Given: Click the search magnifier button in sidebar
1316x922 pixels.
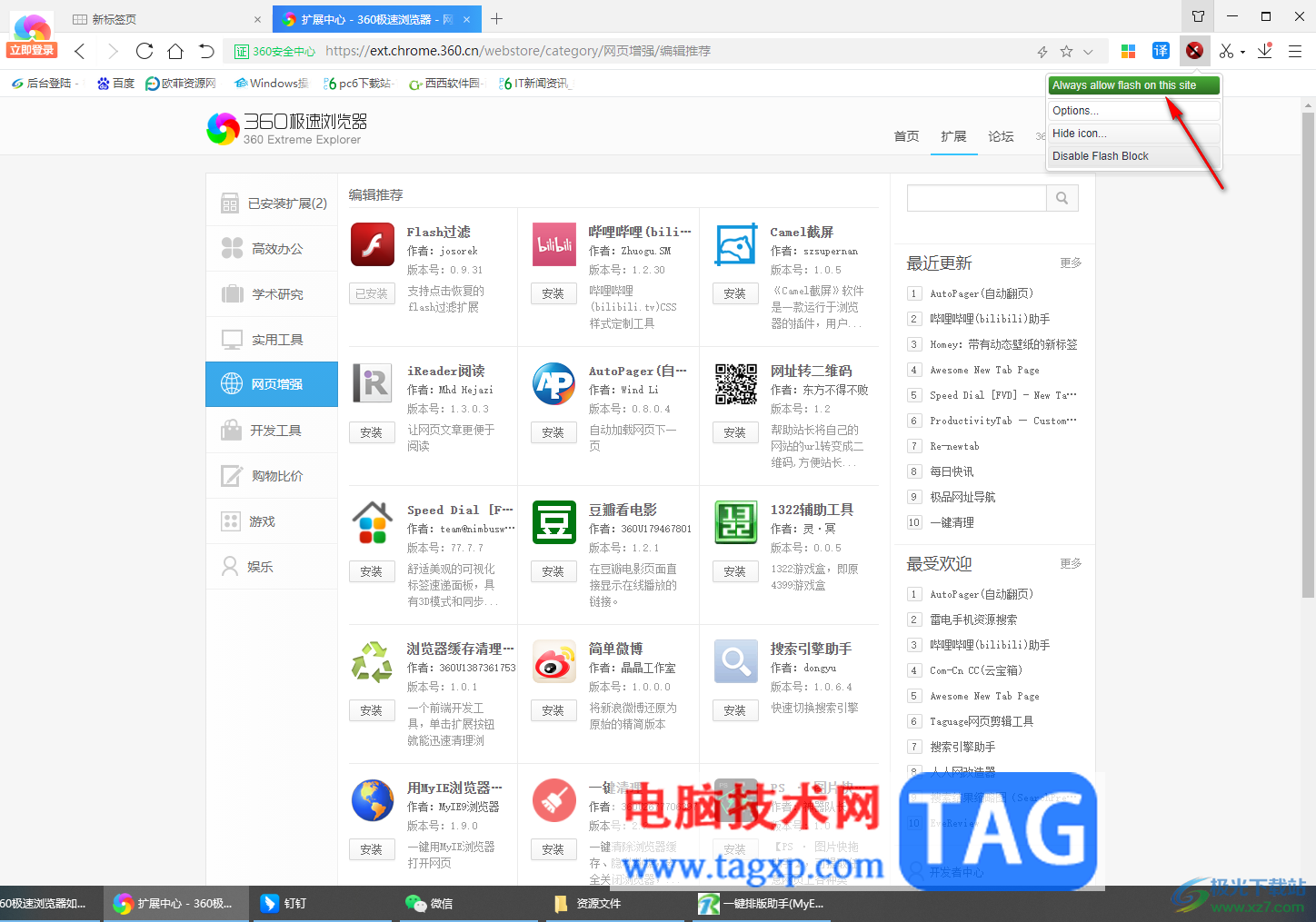Looking at the screenshot, I should [x=1062, y=198].
